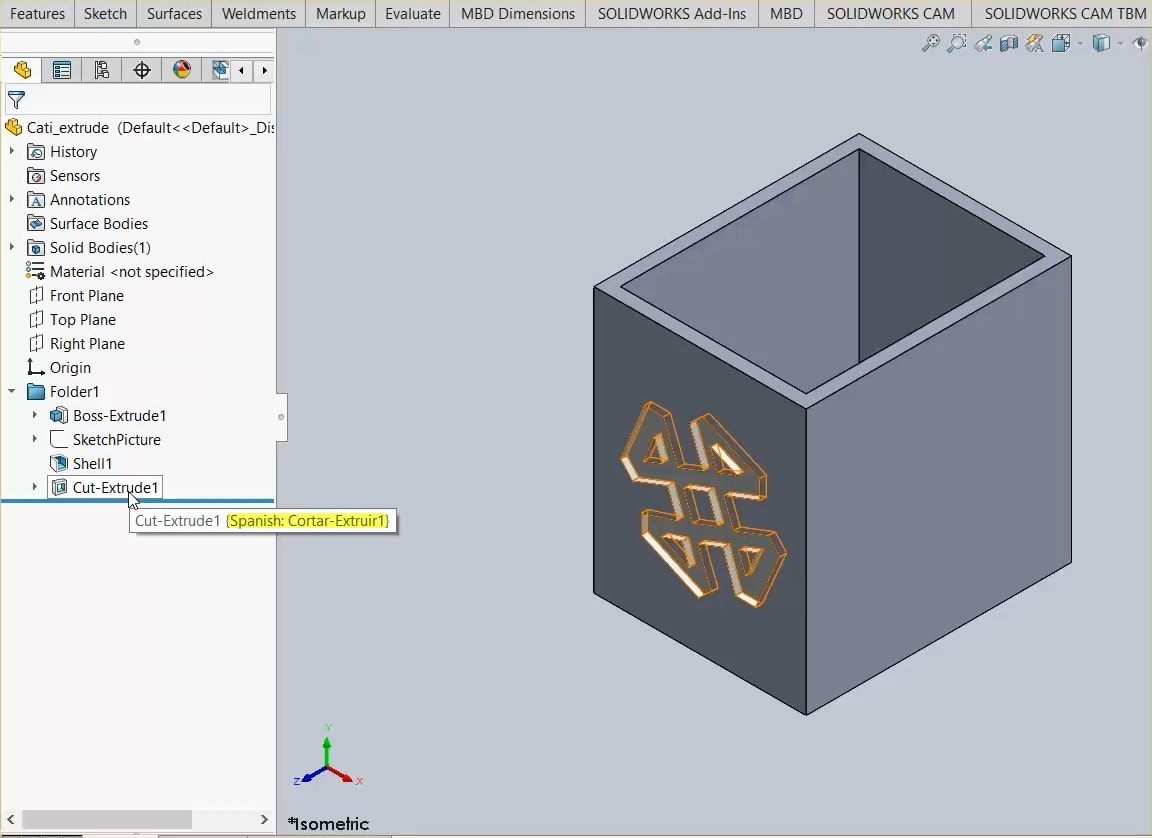Collapse Folder1 in the feature tree
The image size is (1152, 838).
pyautogui.click(x=11, y=391)
